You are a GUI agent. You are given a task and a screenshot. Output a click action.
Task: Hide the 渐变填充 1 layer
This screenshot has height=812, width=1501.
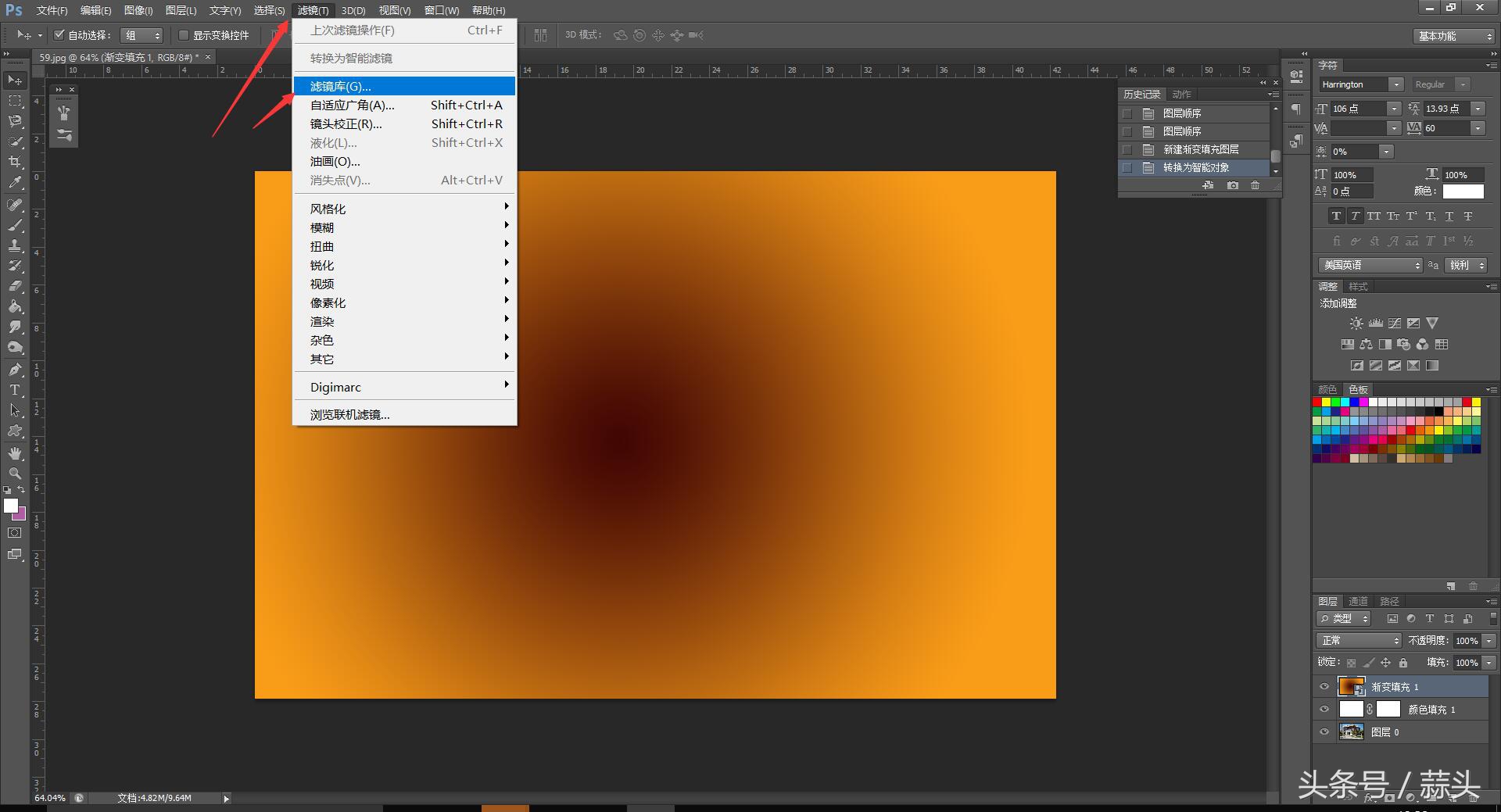(x=1324, y=687)
